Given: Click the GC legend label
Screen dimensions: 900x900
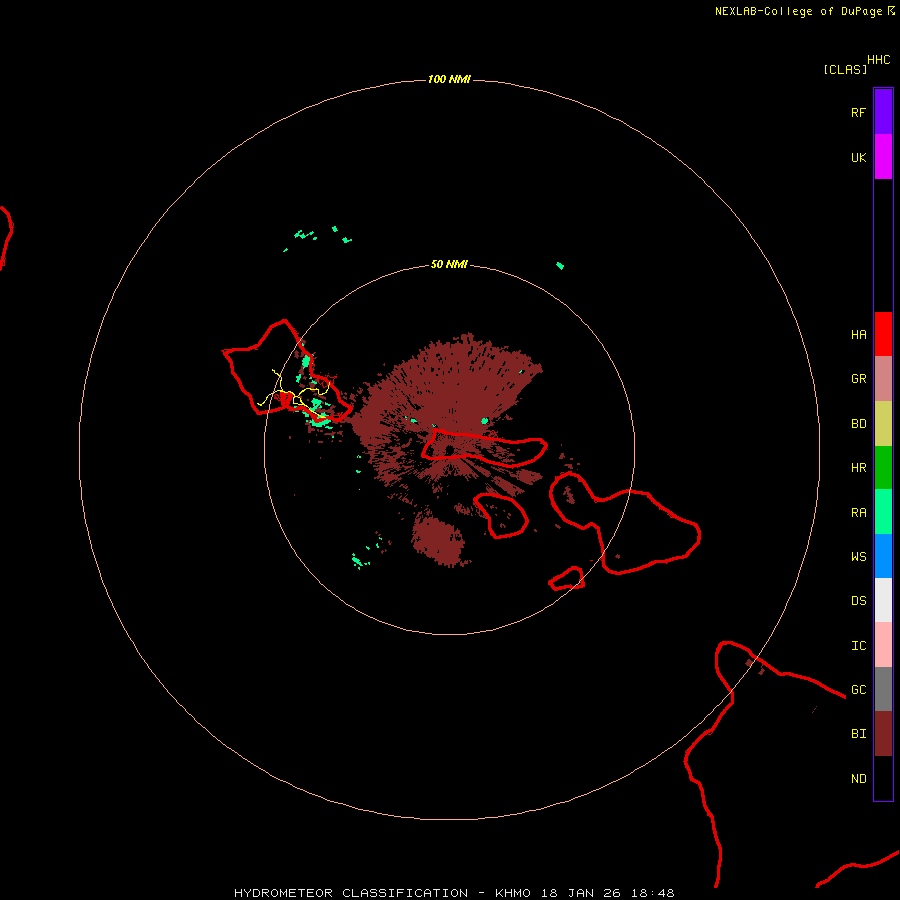Looking at the screenshot, I should coord(858,690).
